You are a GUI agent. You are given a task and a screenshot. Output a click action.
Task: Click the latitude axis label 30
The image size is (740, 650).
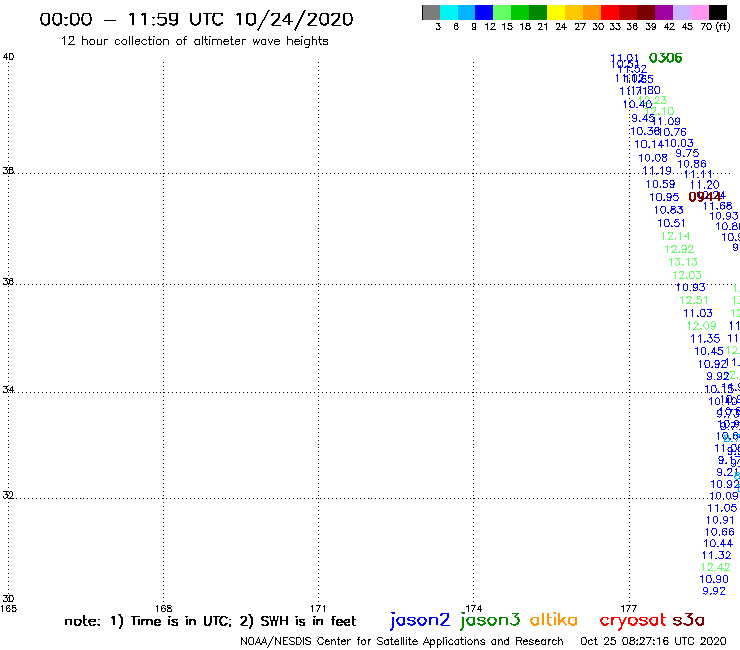pos(8,599)
